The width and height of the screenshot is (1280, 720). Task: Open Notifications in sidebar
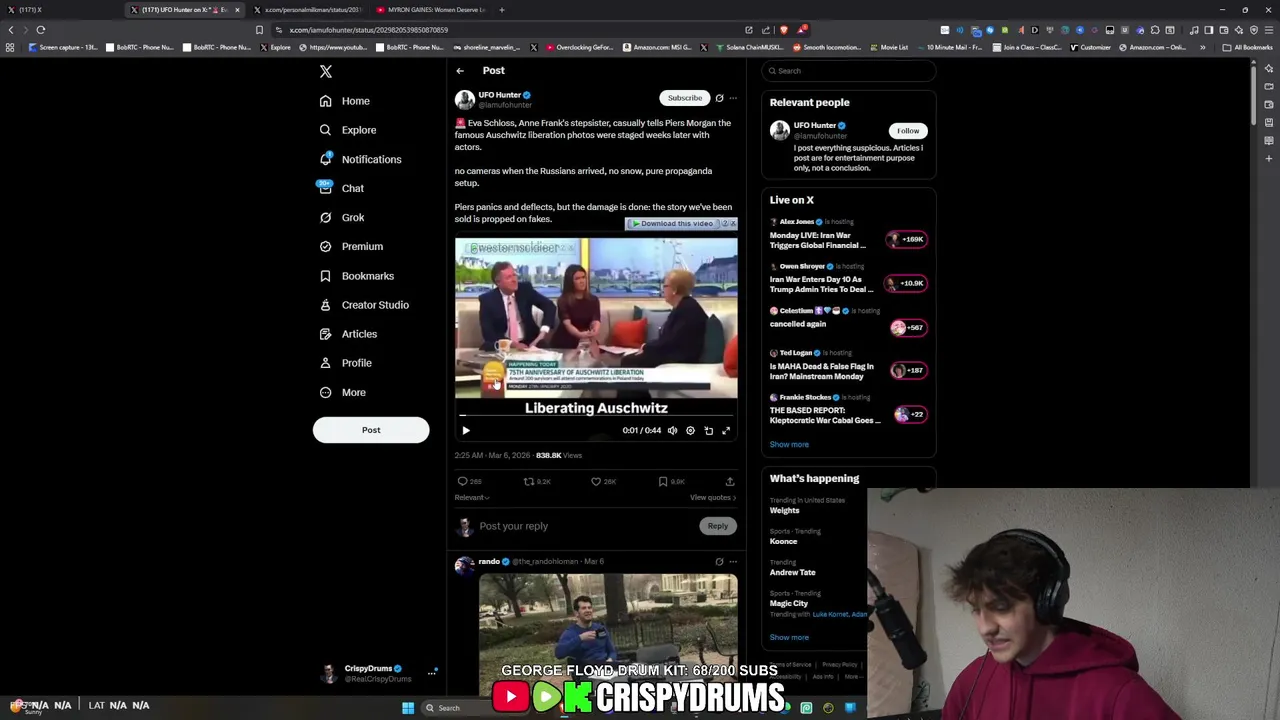tap(360, 159)
